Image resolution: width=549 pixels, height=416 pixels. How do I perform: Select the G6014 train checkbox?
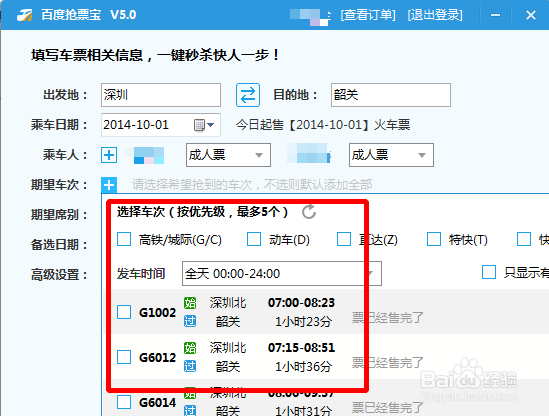pos(124,402)
